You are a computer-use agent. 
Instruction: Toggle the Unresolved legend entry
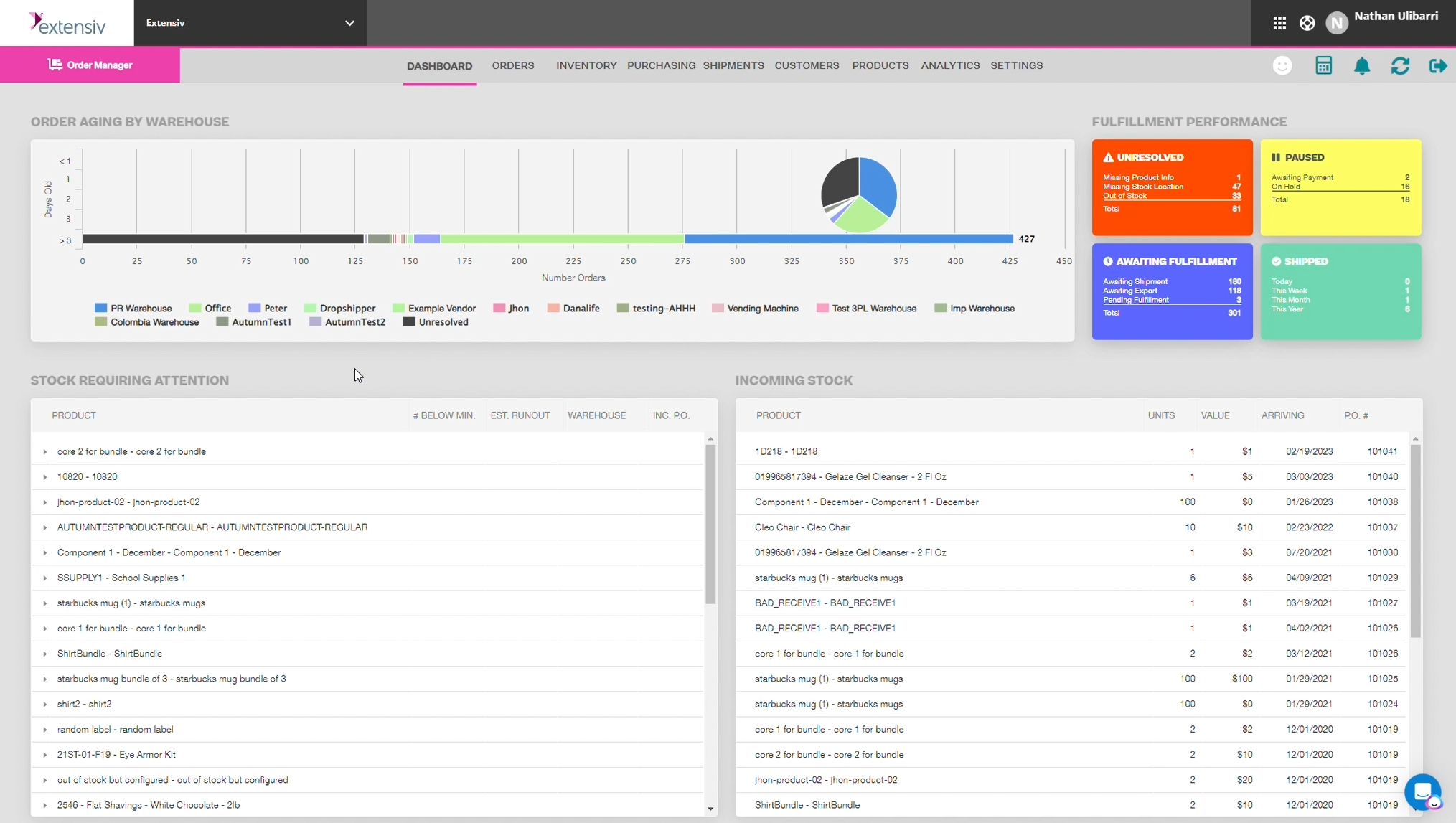(410, 322)
